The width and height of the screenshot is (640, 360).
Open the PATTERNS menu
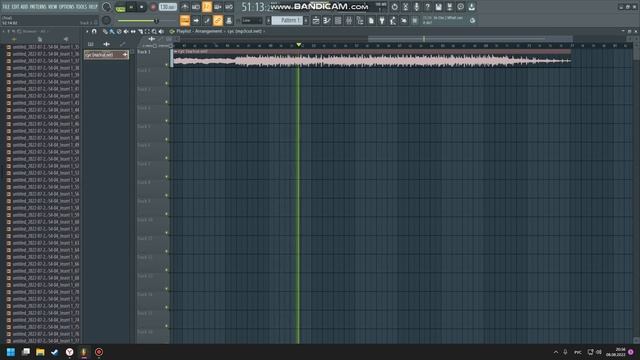click(38, 7)
